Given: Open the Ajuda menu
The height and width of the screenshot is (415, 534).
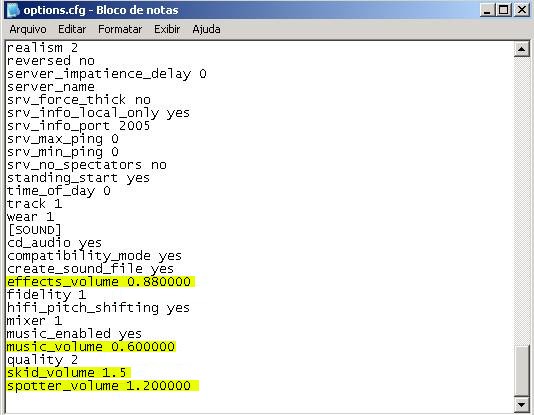Looking at the screenshot, I should 206,29.
